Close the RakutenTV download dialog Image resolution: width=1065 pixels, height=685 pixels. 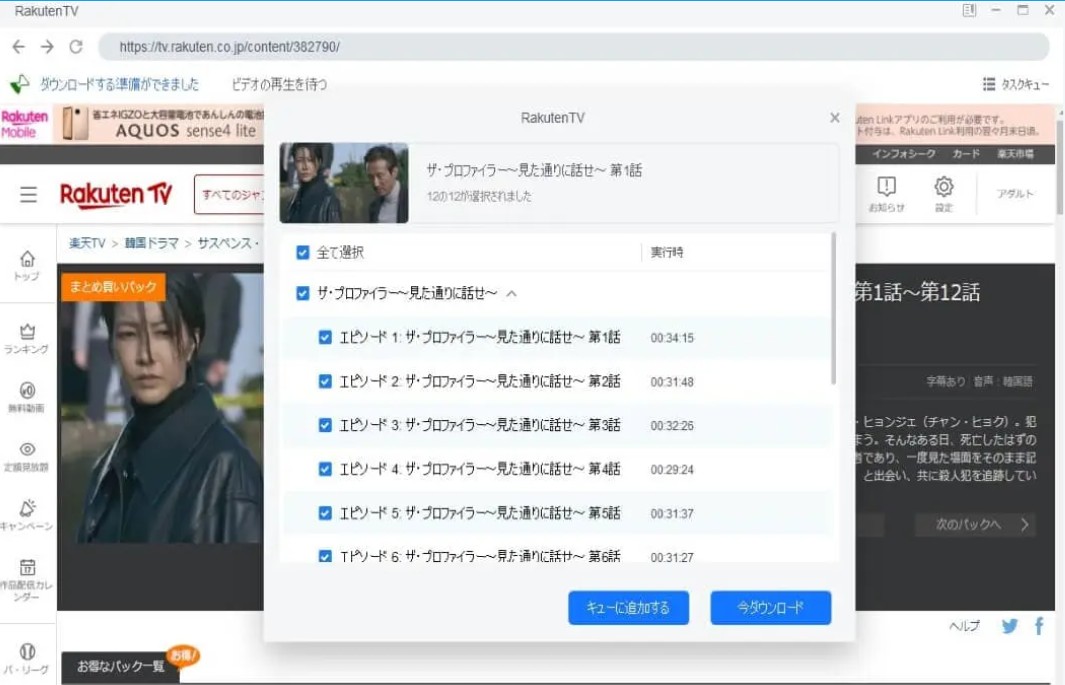835,117
